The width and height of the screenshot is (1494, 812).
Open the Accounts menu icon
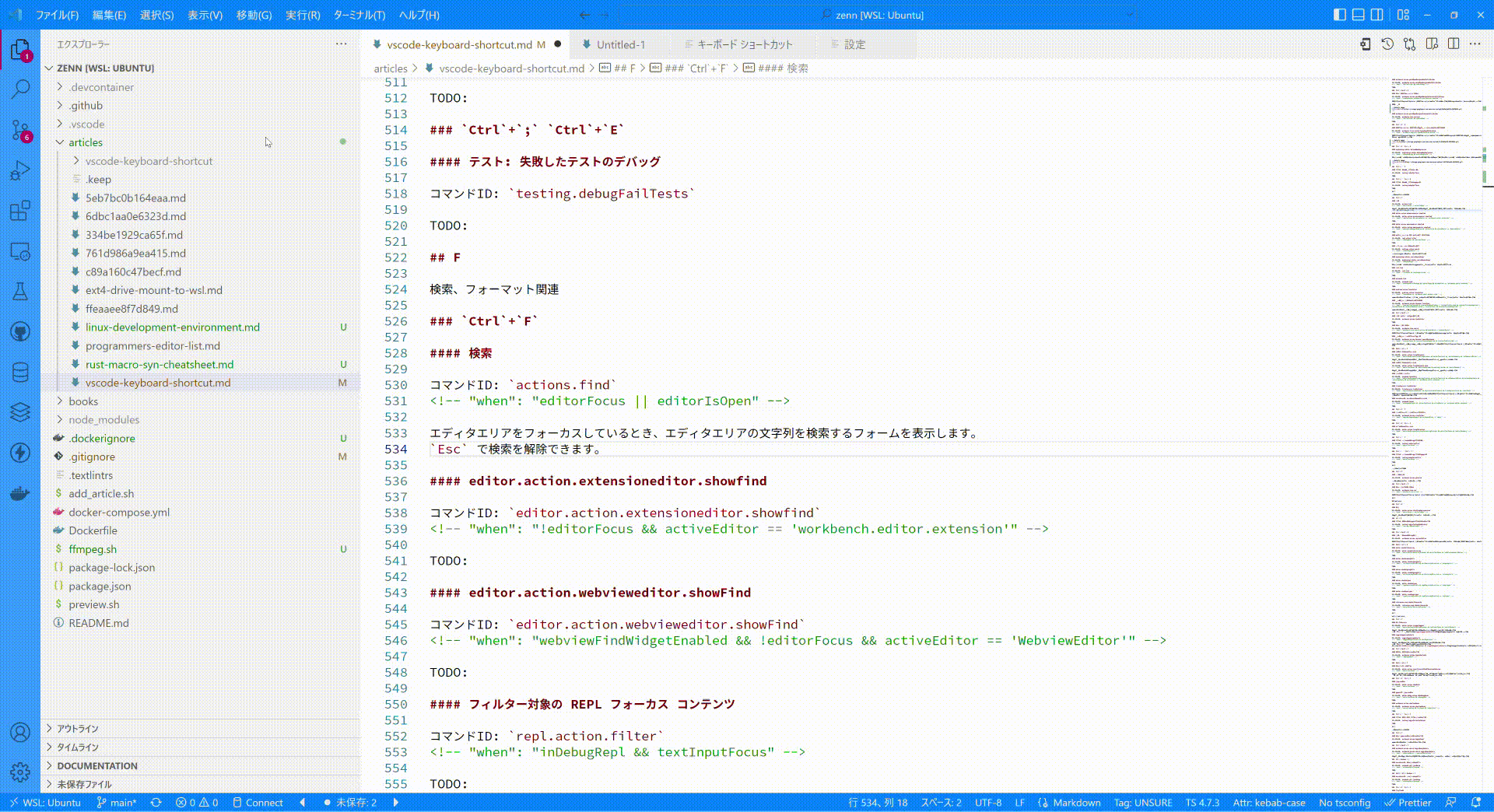(x=20, y=732)
